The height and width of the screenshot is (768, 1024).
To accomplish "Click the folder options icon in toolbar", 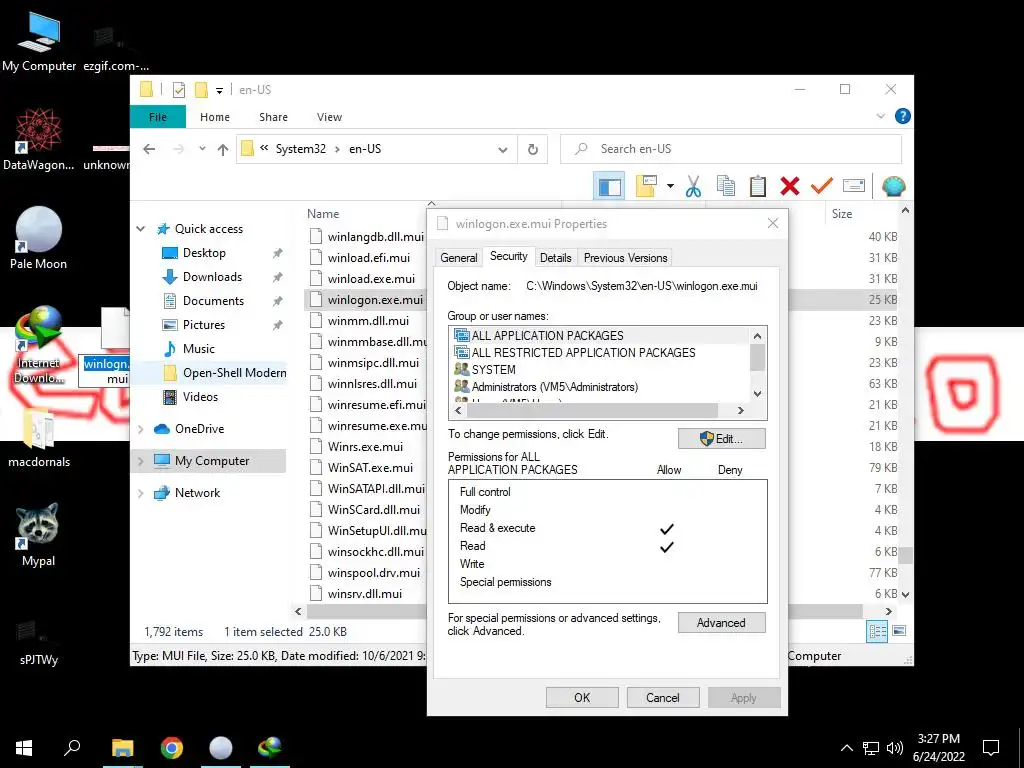I will pos(646,186).
